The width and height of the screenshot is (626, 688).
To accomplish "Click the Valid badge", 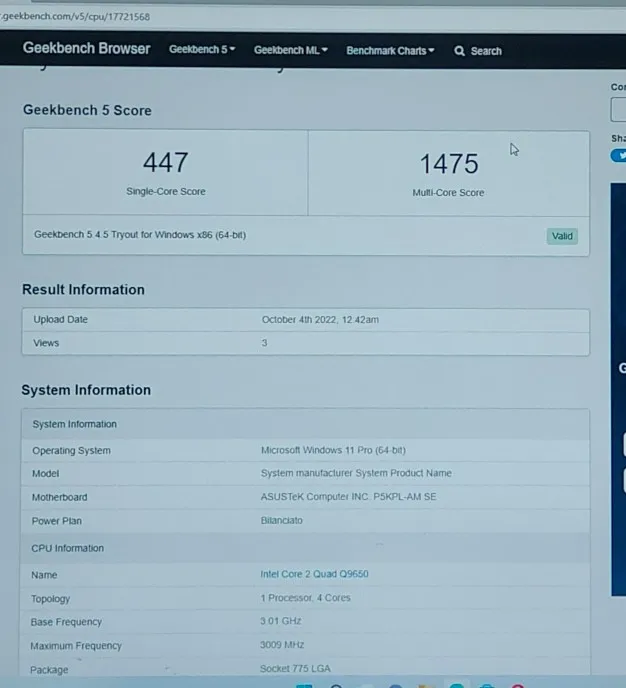I will 562,236.
